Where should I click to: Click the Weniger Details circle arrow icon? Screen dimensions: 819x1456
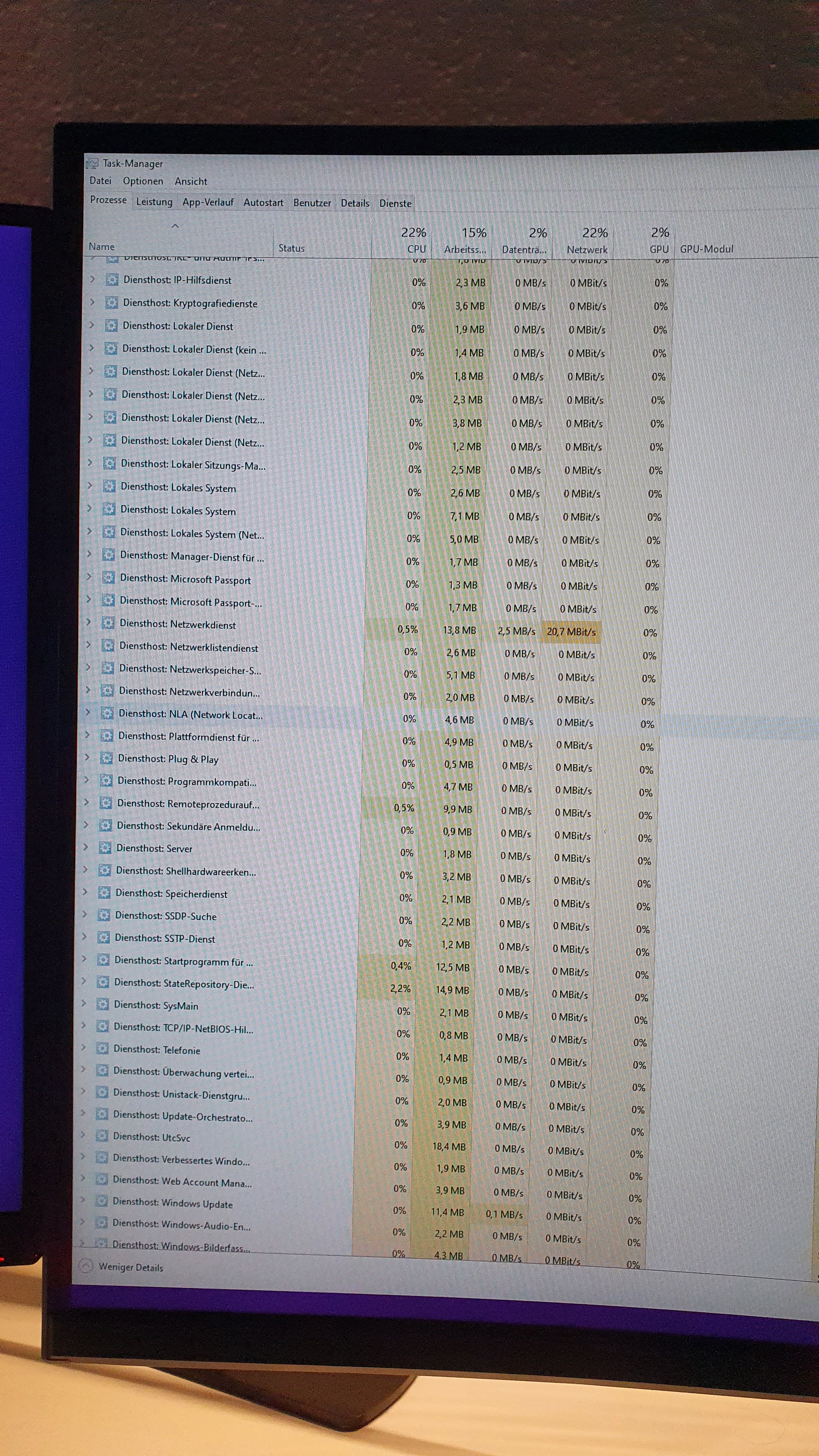click(x=86, y=1266)
